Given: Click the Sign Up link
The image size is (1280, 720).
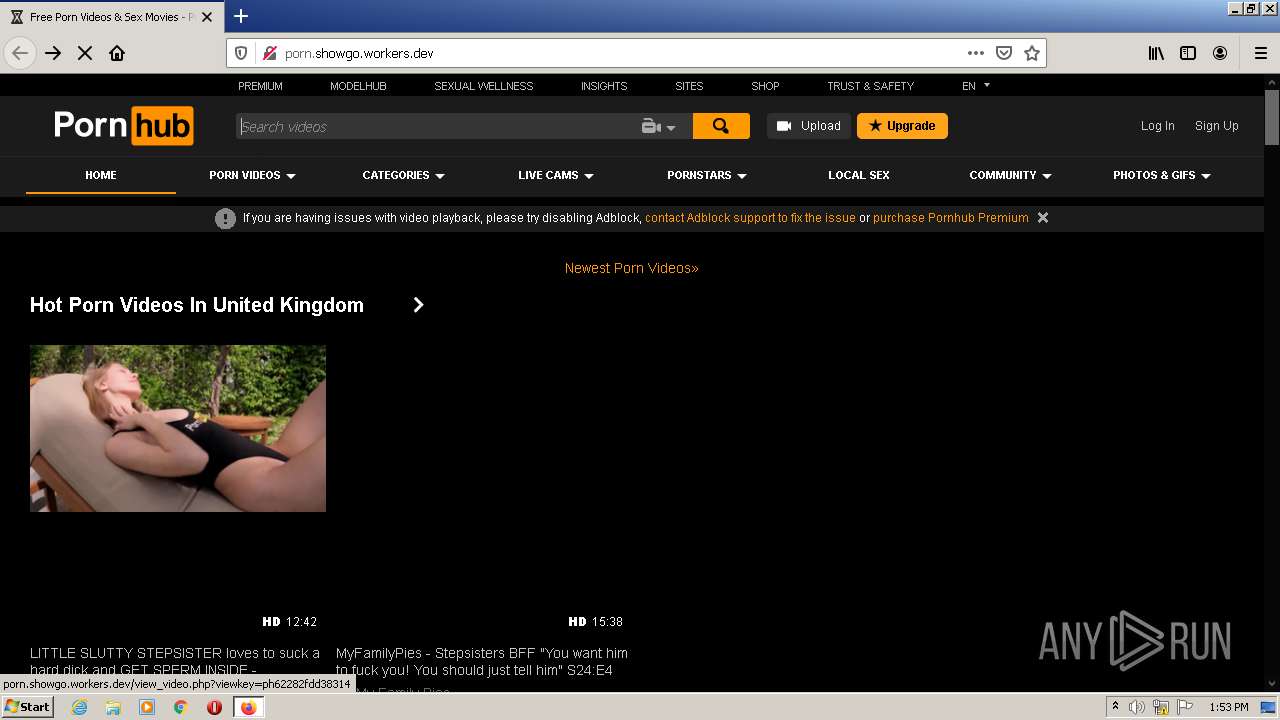Looking at the screenshot, I should coord(1216,126).
